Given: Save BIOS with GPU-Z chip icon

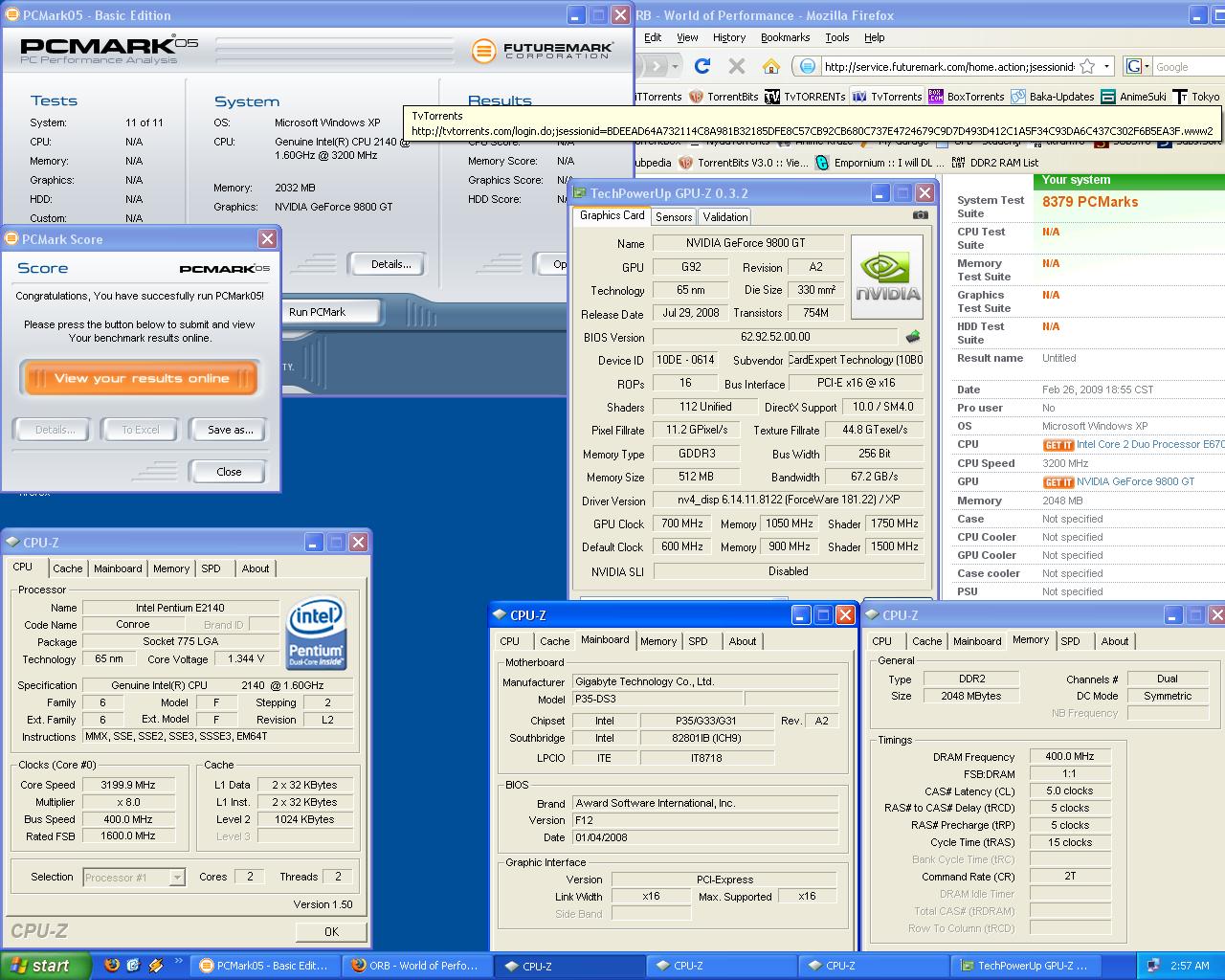Looking at the screenshot, I should [913, 337].
